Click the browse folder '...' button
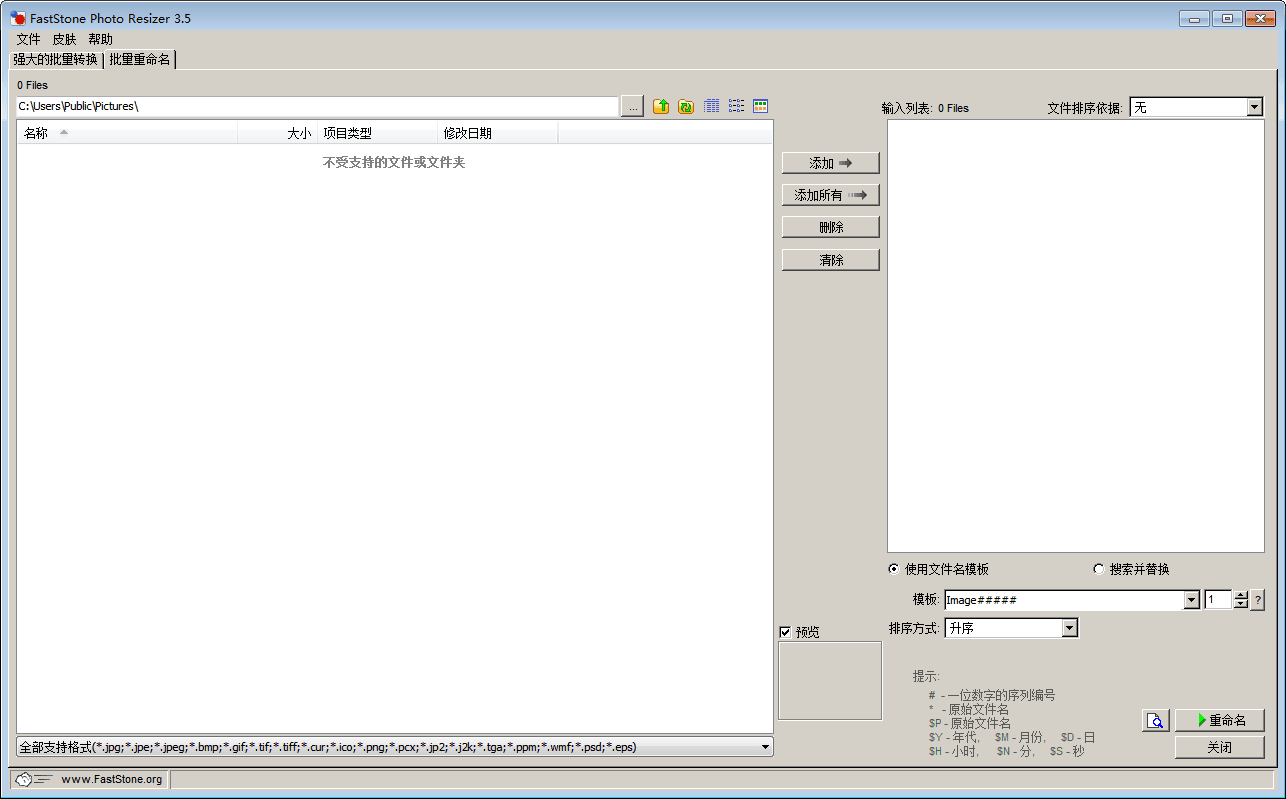Image resolution: width=1286 pixels, height=799 pixels. 632,106
